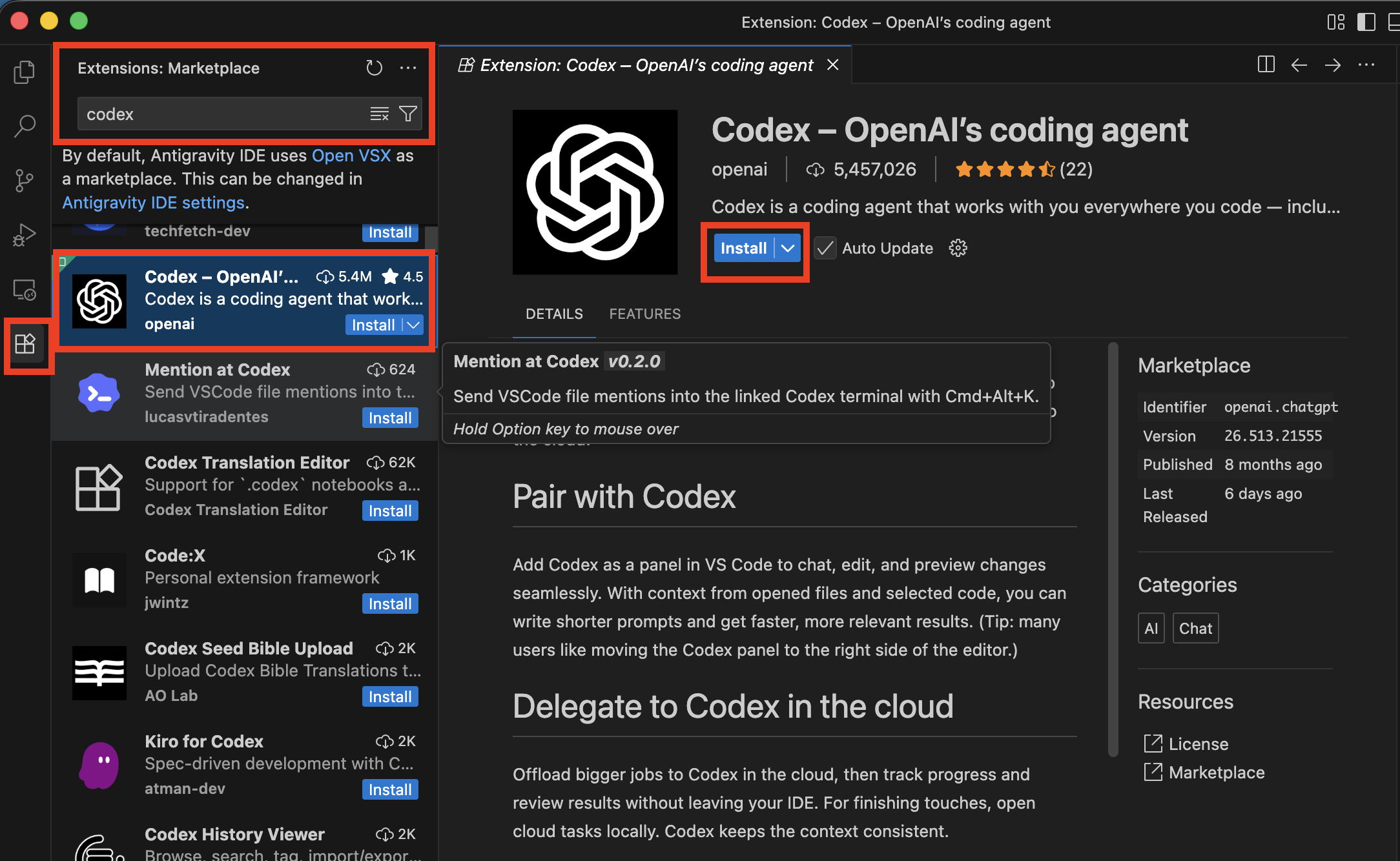Clear extensions search results

click(x=380, y=114)
